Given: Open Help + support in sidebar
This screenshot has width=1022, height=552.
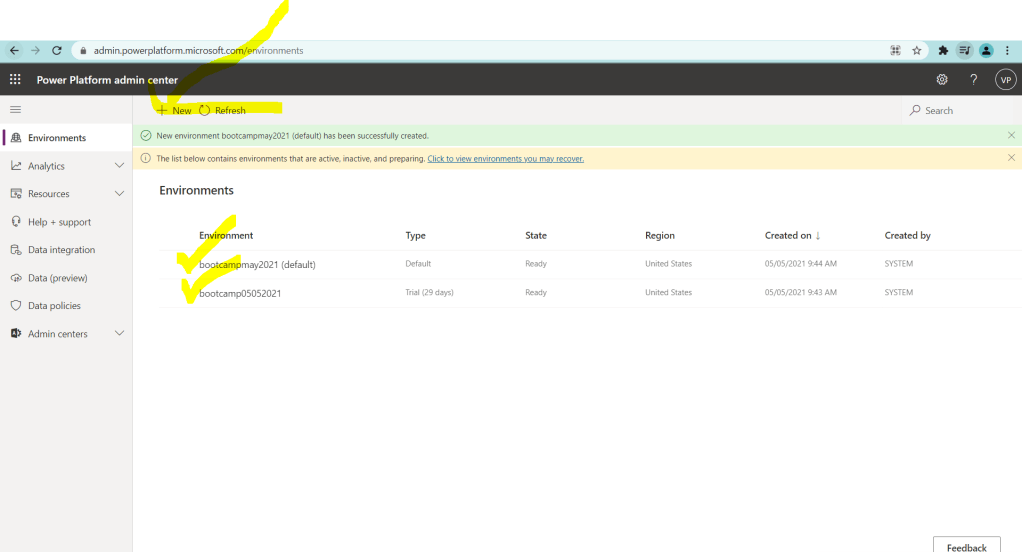Looking at the screenshot, I should 66,222.
